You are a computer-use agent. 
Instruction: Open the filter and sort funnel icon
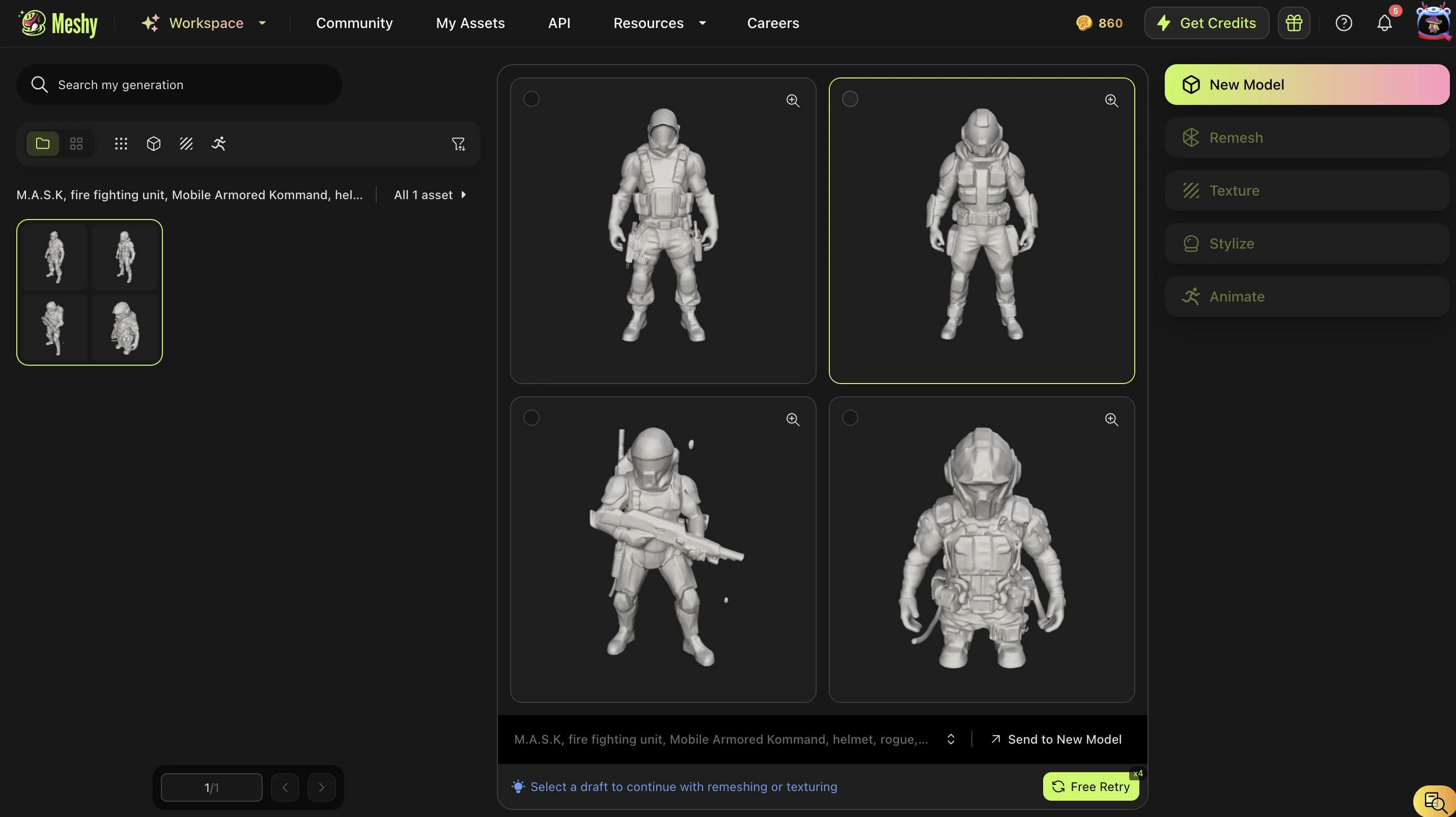[458, 144]
